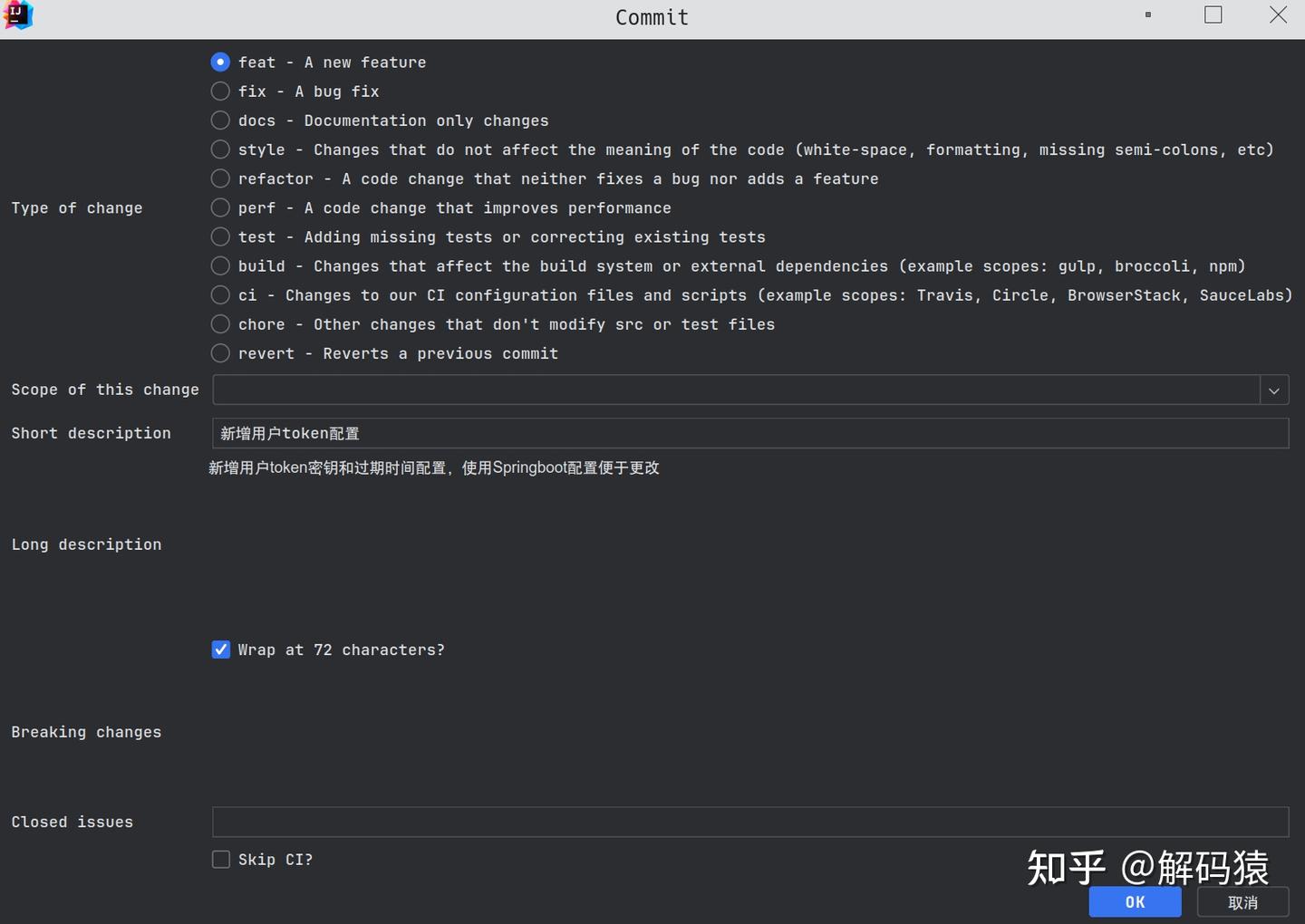Select the fix bug fix option
This screenshot has height=924, width=1305.
(x=220, y=91)
